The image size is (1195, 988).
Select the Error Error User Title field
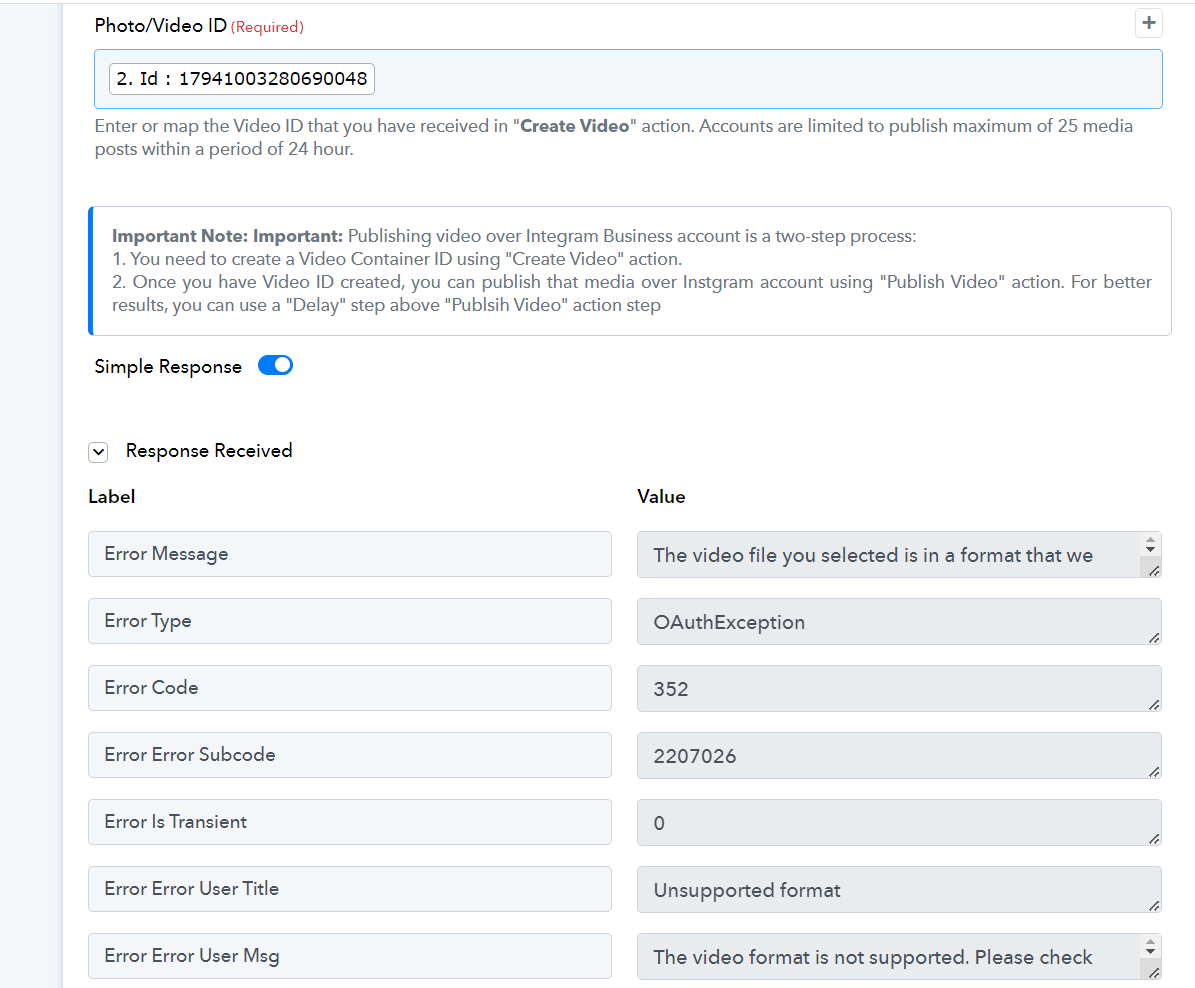coord(350,889)
